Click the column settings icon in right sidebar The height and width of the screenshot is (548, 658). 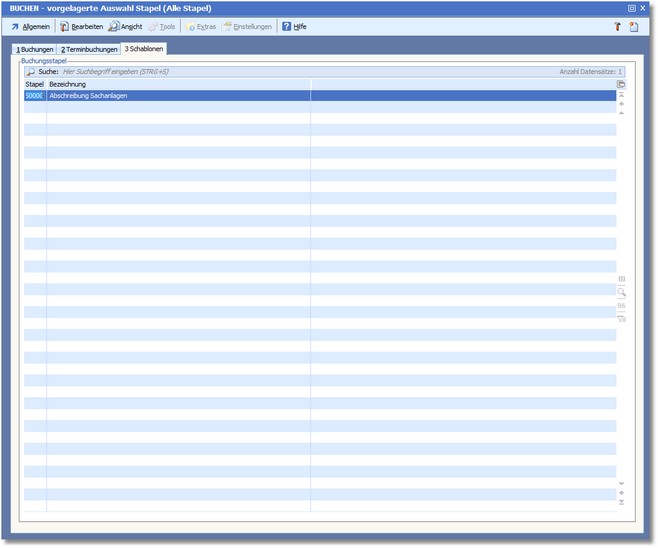pyautogui.click(x=621, y=279)
